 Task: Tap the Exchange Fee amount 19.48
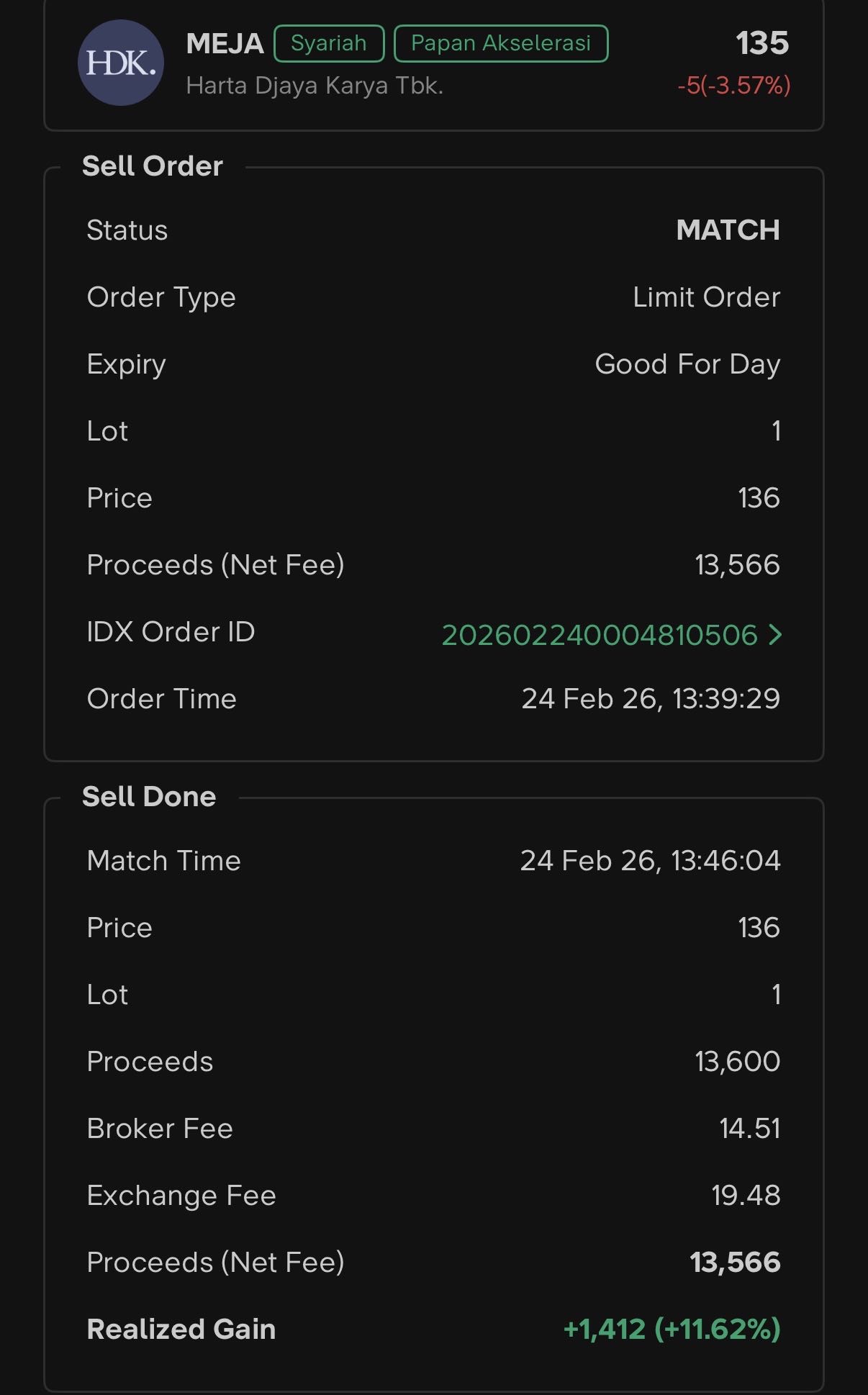[746, 1196]
